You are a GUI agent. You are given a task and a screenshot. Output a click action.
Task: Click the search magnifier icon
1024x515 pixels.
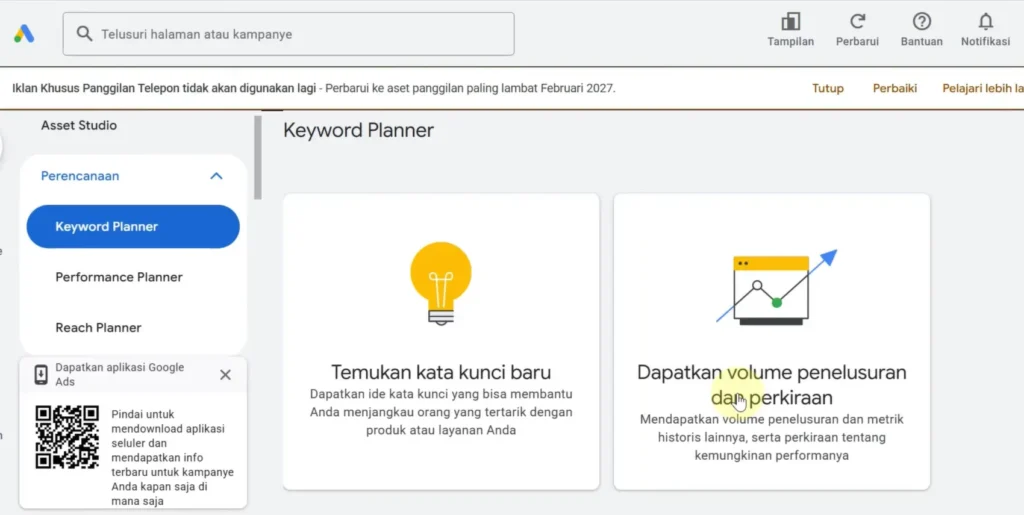click(84, 34)
